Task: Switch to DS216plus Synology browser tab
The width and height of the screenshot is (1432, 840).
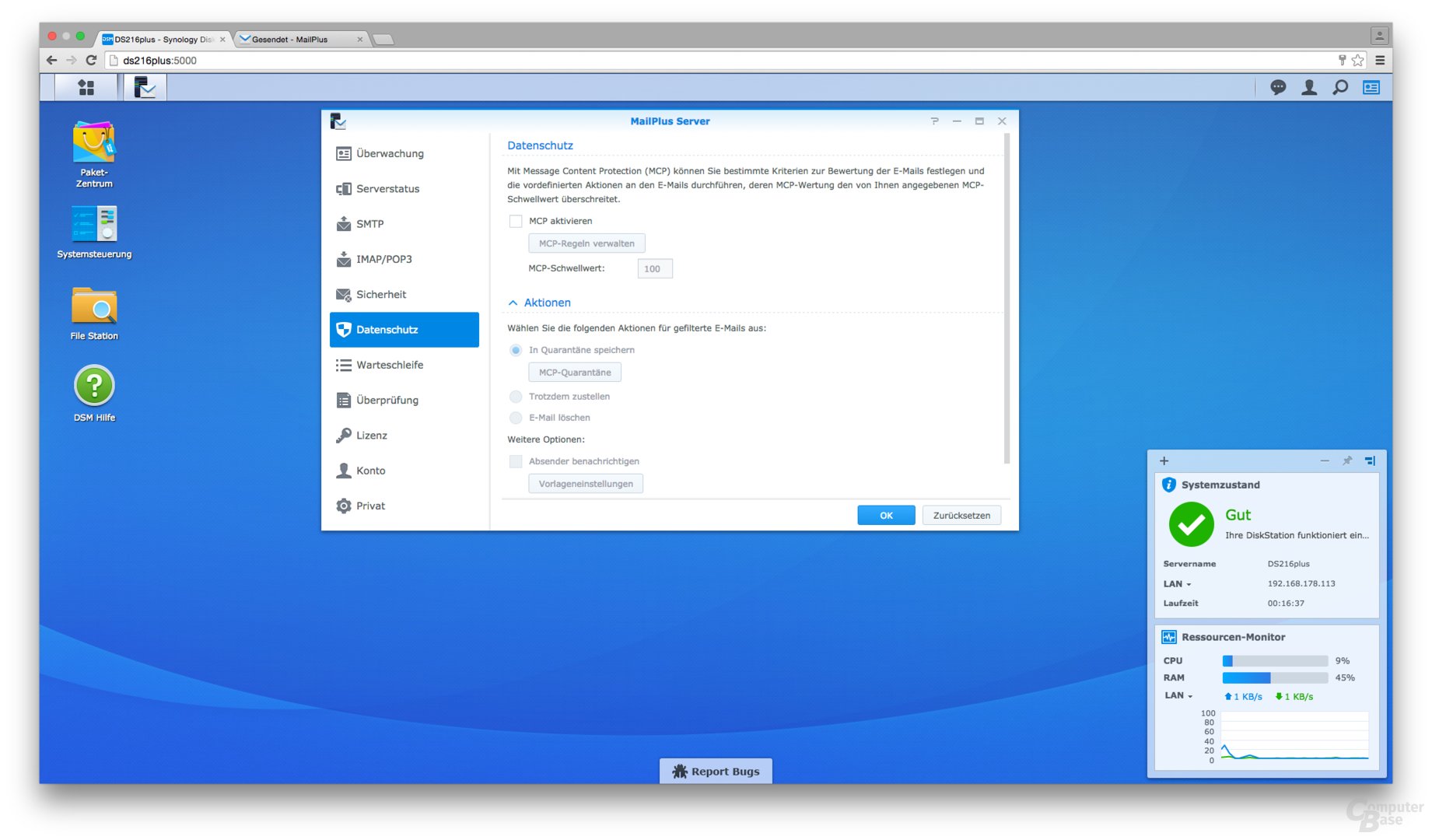Action: coord(163,39)
